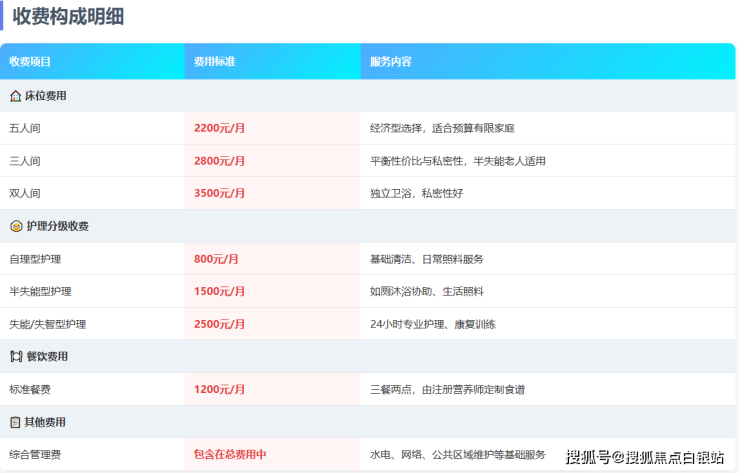Click the 五人间 row label

click(25, 129)
